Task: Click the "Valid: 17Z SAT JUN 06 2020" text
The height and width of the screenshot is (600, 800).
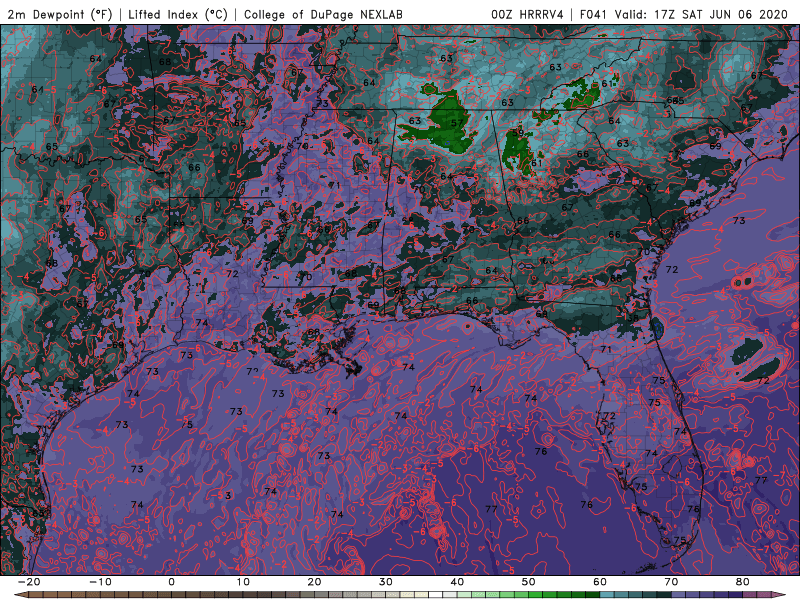Action: pyautogui.click(x=701, y=14)
